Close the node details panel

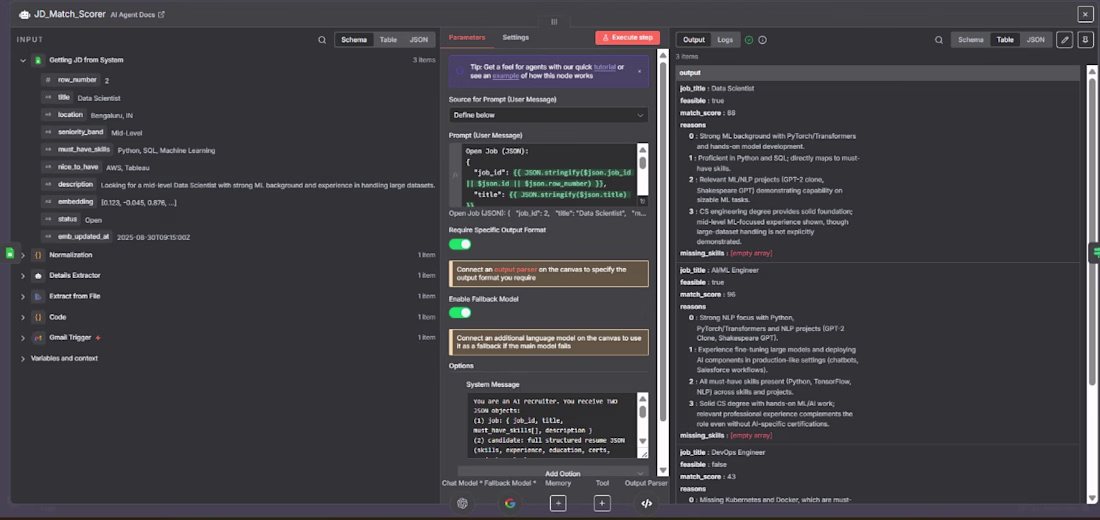point(1085,14)
